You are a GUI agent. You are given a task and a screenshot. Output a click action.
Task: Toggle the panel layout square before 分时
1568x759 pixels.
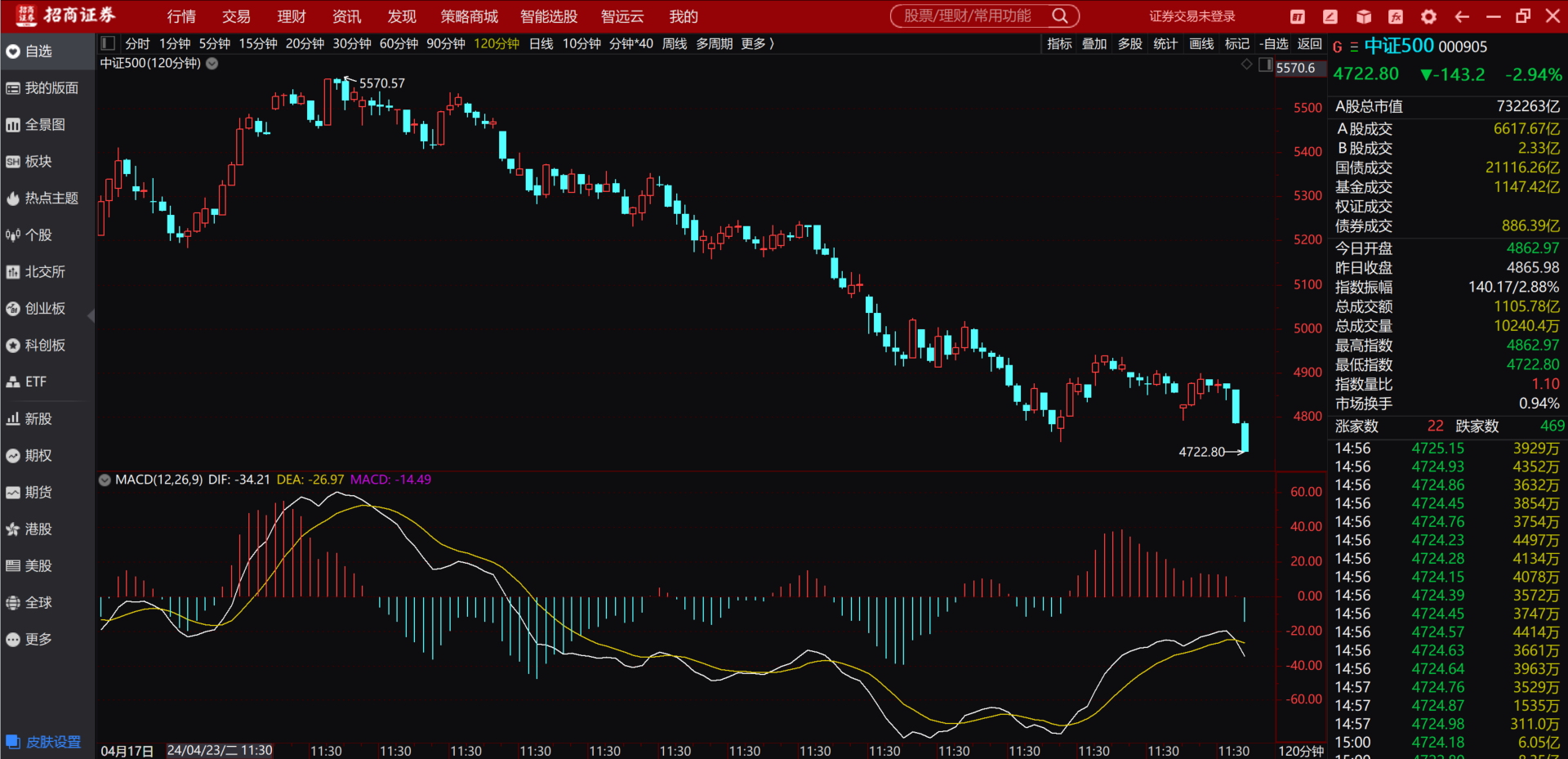(x=108, y=43)
